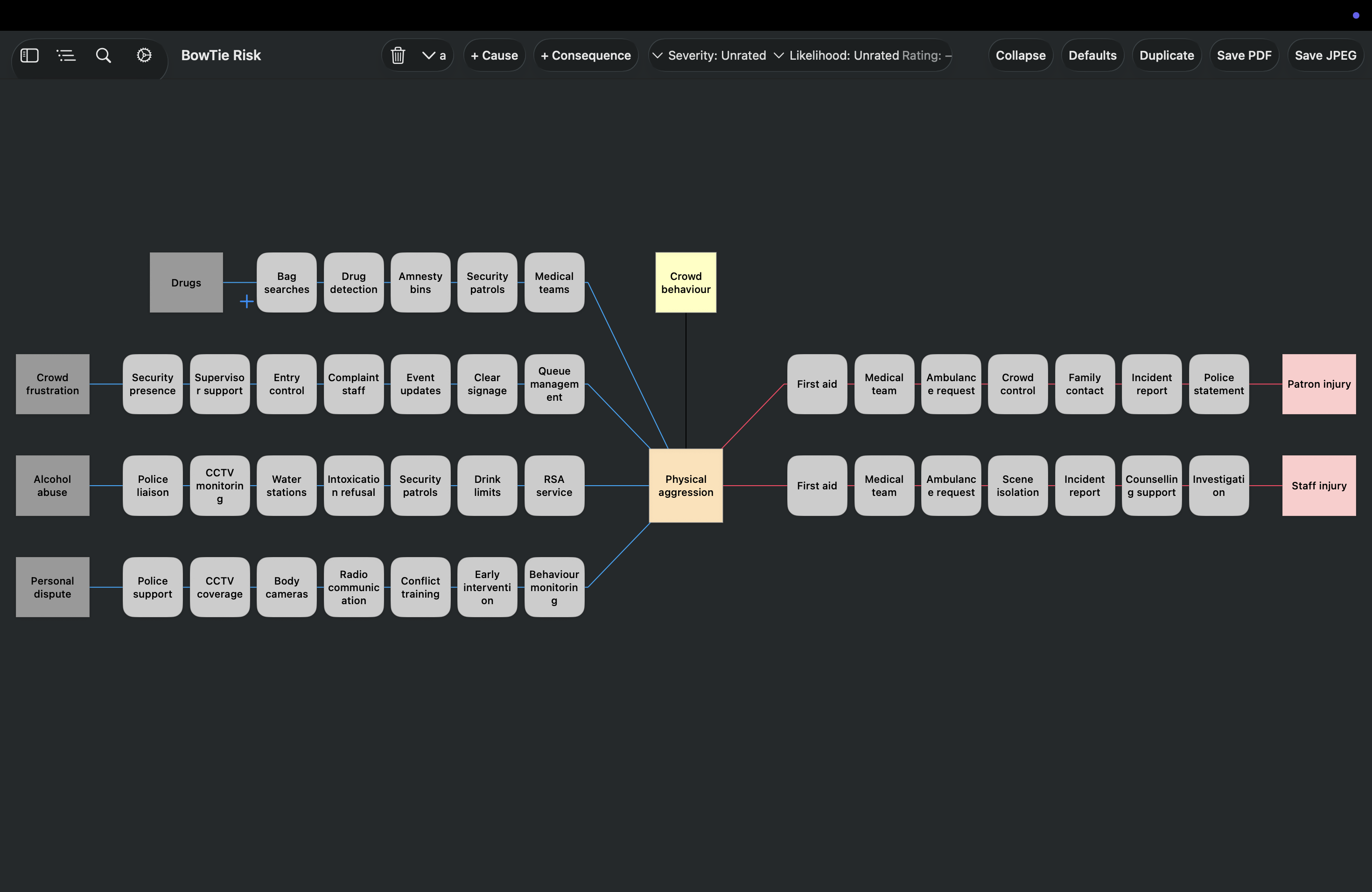Select the Staff injury consequence node
The width and height of the screenshot is (1372, 892).
(1319, 485)
